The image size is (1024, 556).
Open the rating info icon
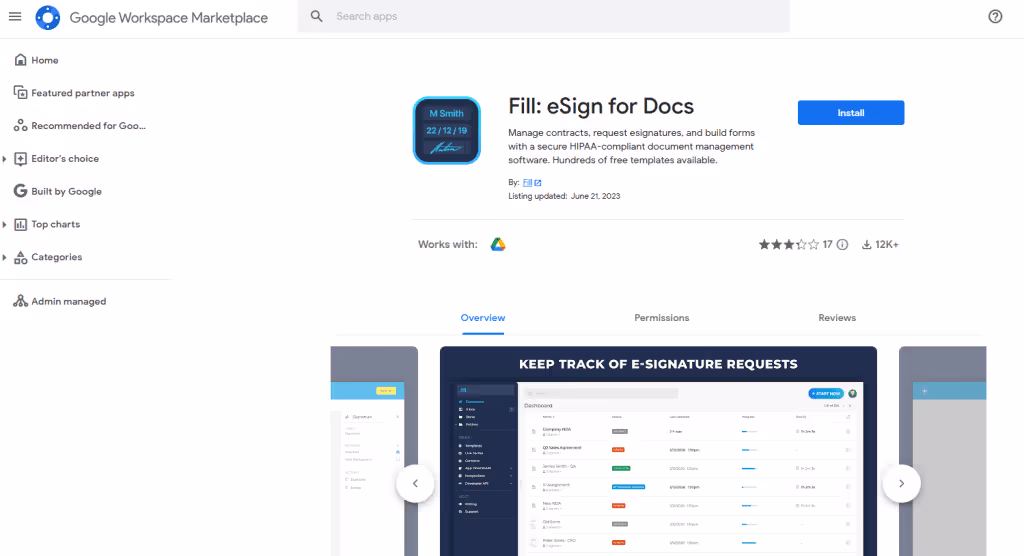pyautogui.click(x=842, y=244)
